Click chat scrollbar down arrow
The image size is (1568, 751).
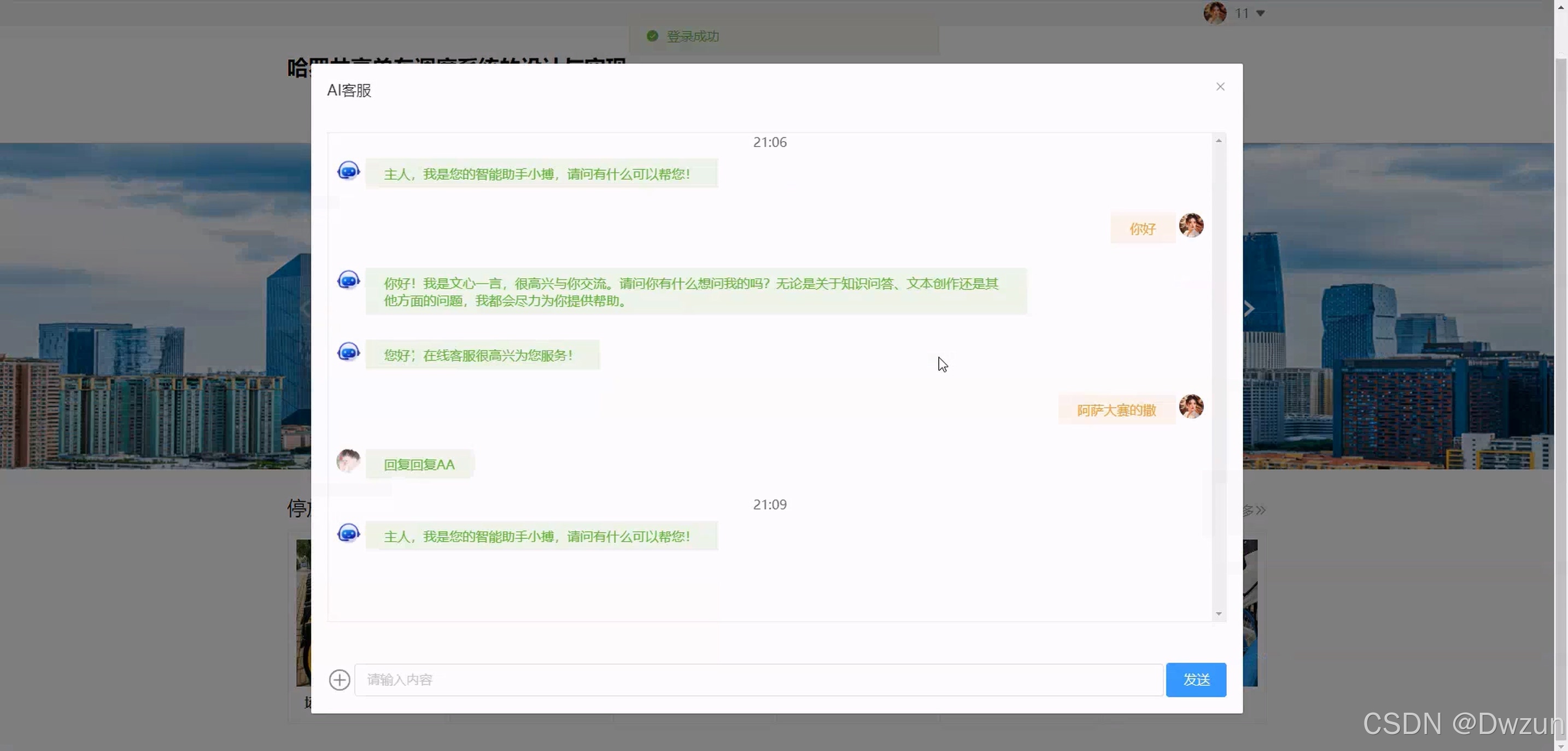pos(1219,613)
